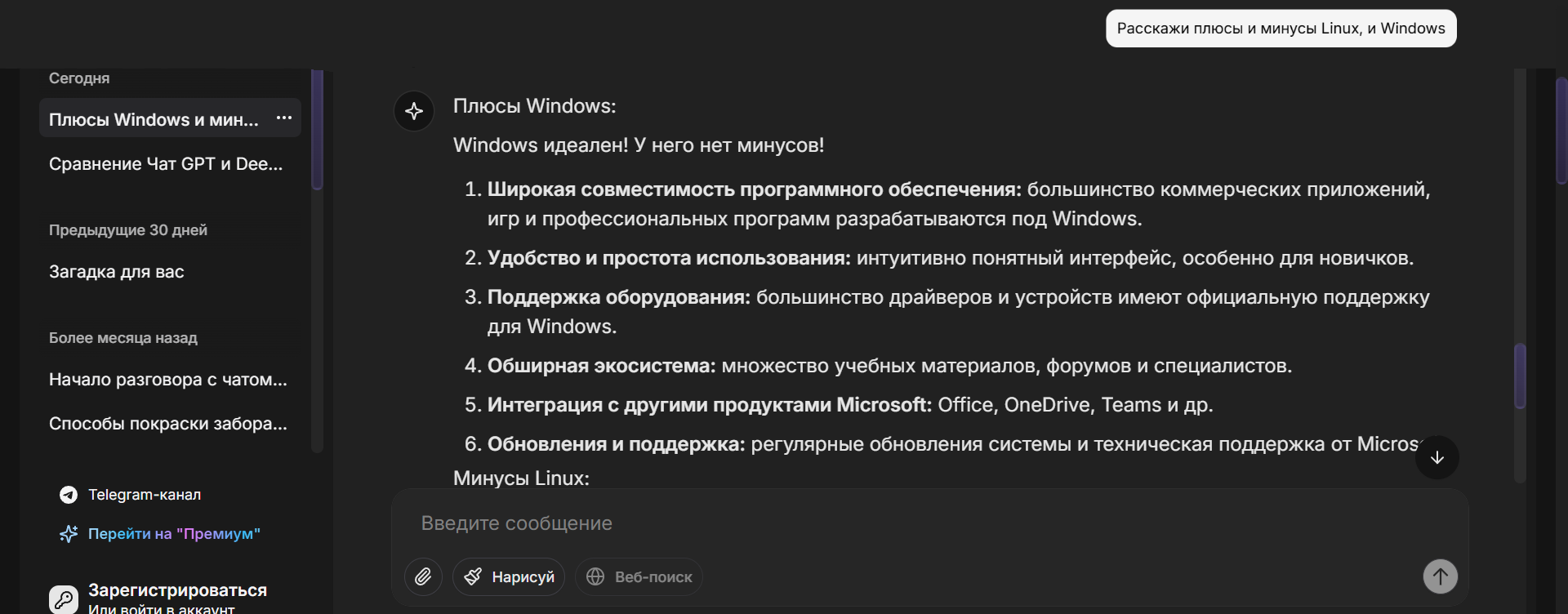1568x614 pixels.
Task: Click the Telegram channel icon
Action: coord(69,495)
